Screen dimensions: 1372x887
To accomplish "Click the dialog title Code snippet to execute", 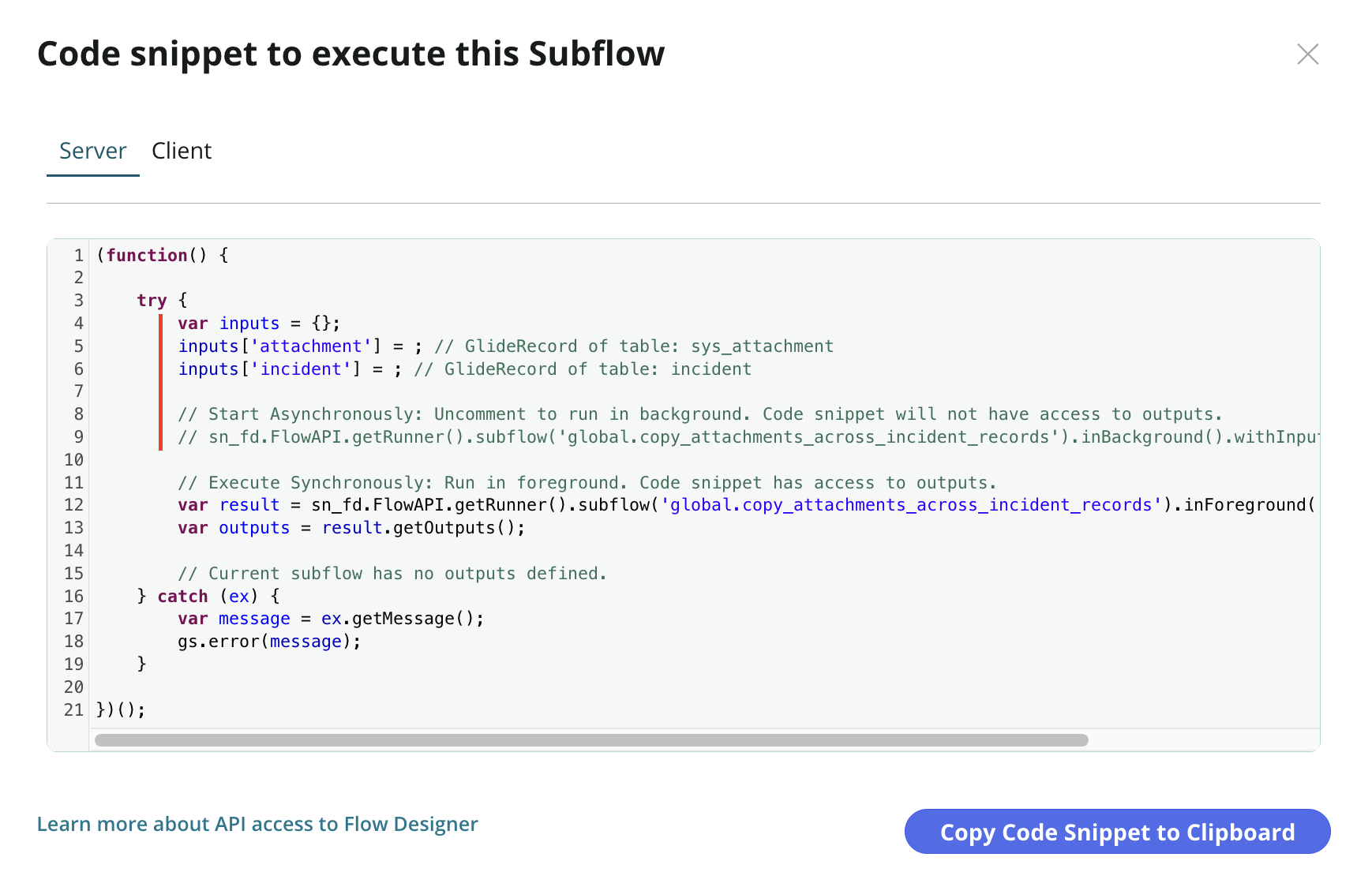I will (x=350, y=53).
